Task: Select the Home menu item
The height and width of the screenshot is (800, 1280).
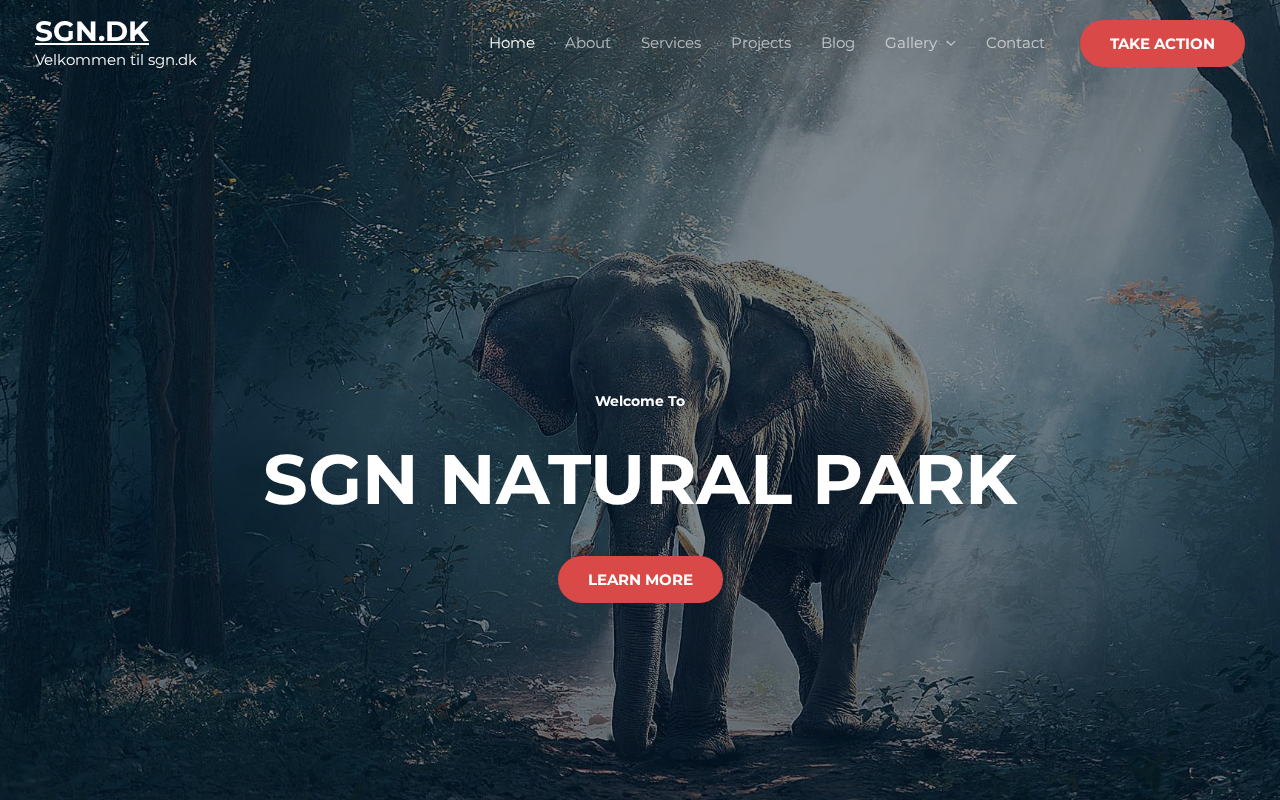Action: coord(512,43)
